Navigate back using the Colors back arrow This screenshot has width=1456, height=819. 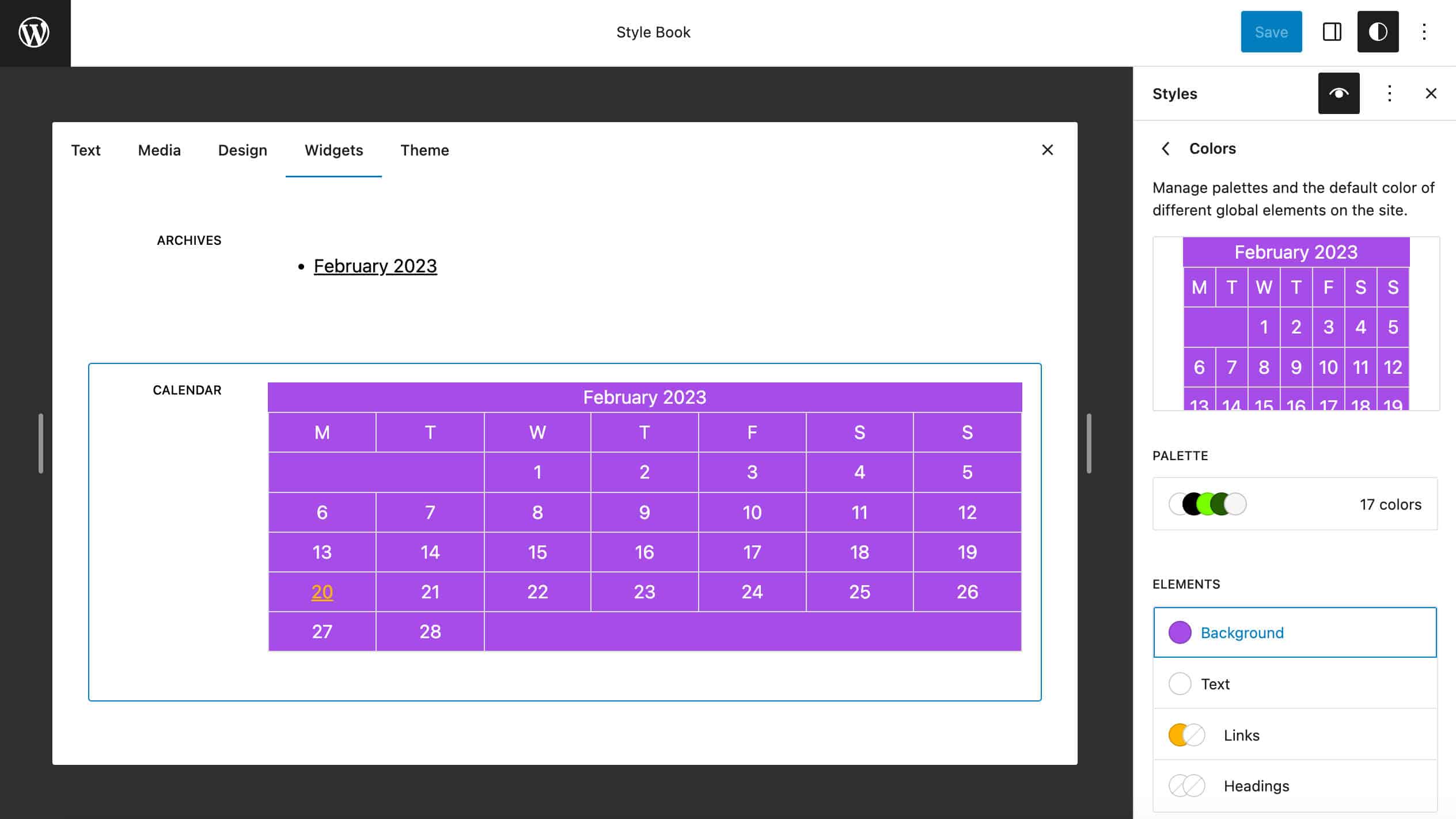click(1165, 148)
